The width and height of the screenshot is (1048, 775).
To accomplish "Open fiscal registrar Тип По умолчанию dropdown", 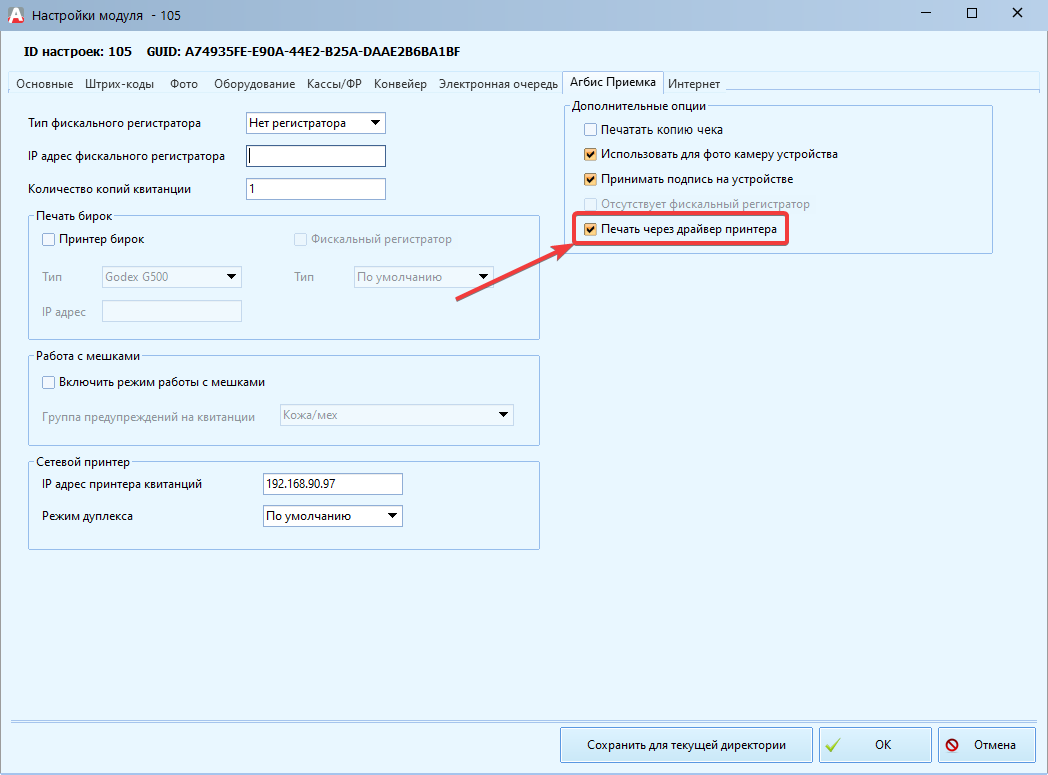I will coord(424,277).
